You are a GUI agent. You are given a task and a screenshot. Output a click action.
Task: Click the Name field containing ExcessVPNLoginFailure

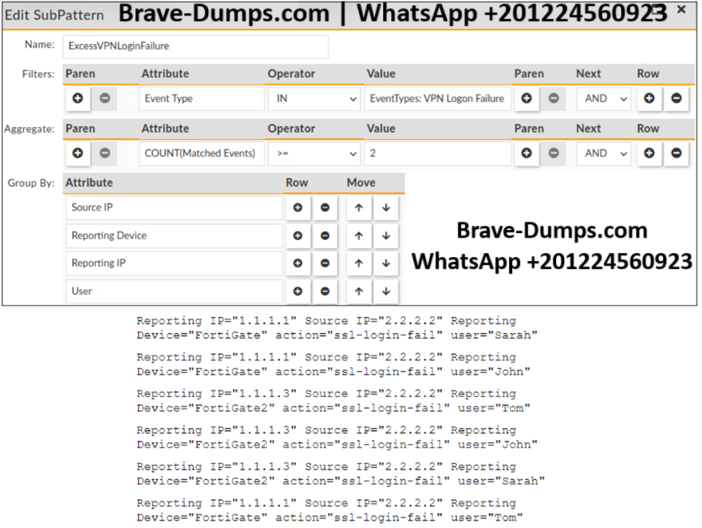coord(195,46)
